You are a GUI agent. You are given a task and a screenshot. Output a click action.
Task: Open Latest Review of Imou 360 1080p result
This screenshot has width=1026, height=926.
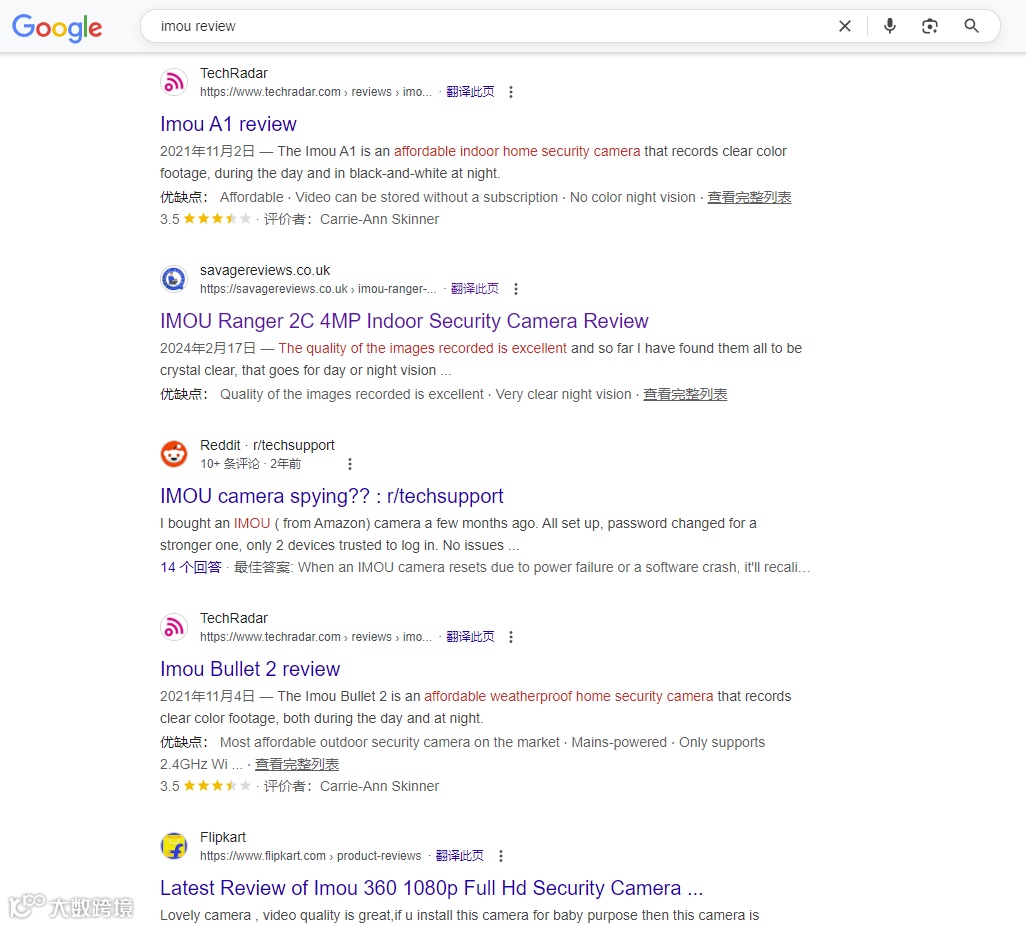tap(431, 888)
